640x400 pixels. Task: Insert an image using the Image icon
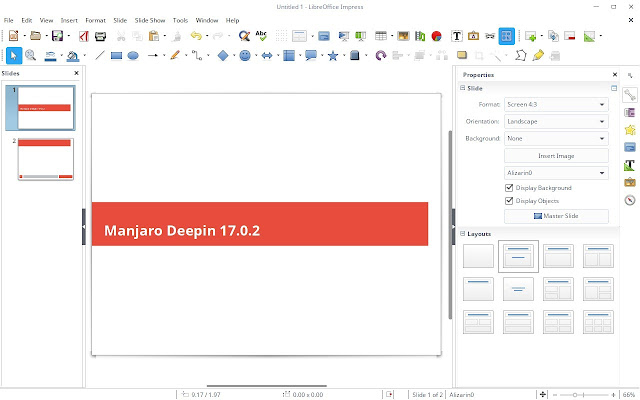pyautogui.click(x=403, y=36)
